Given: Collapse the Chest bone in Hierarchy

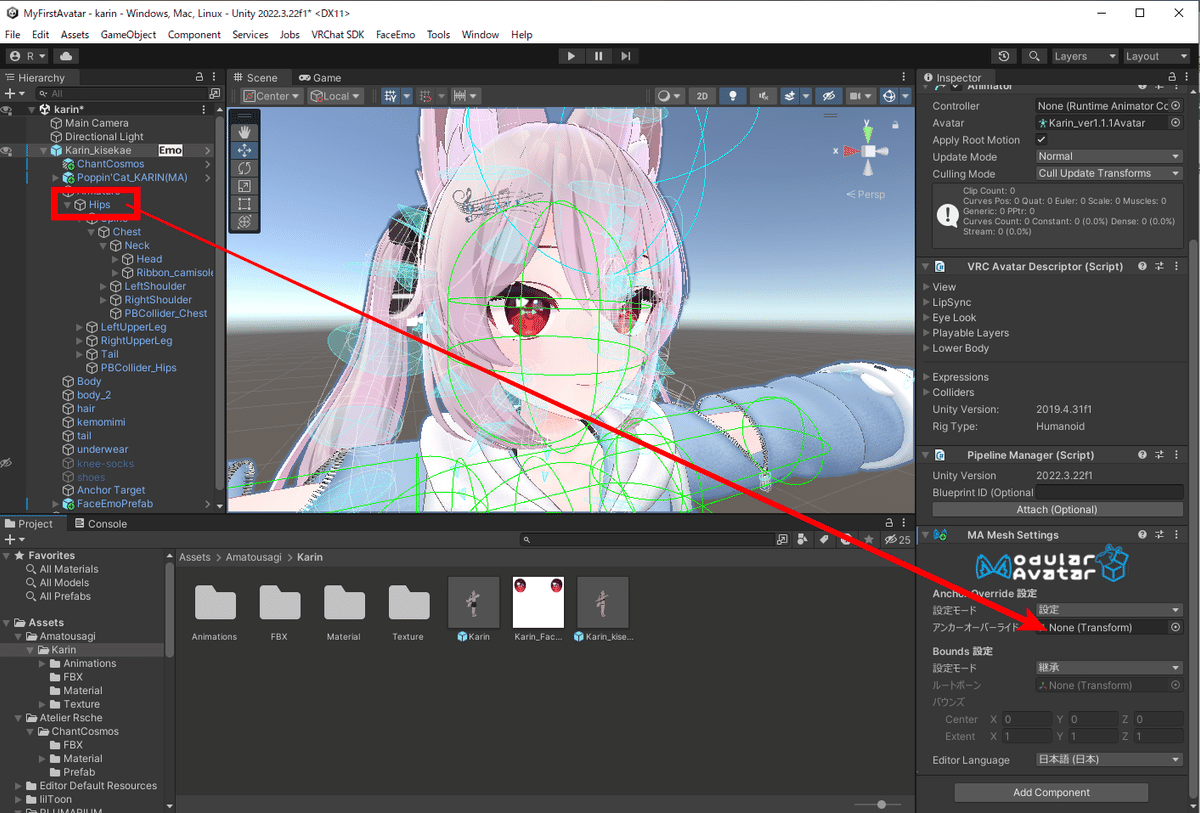Looking at the screenshot, I should coord(91,232).
